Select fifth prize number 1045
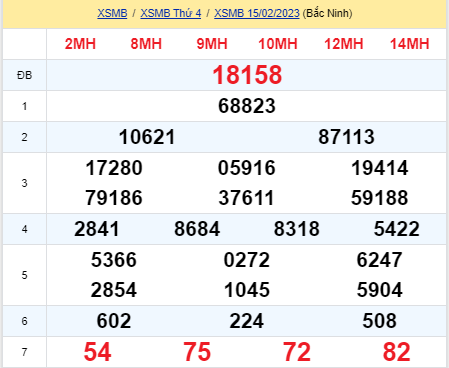449x368 pixels. click(x=247, y=290)
